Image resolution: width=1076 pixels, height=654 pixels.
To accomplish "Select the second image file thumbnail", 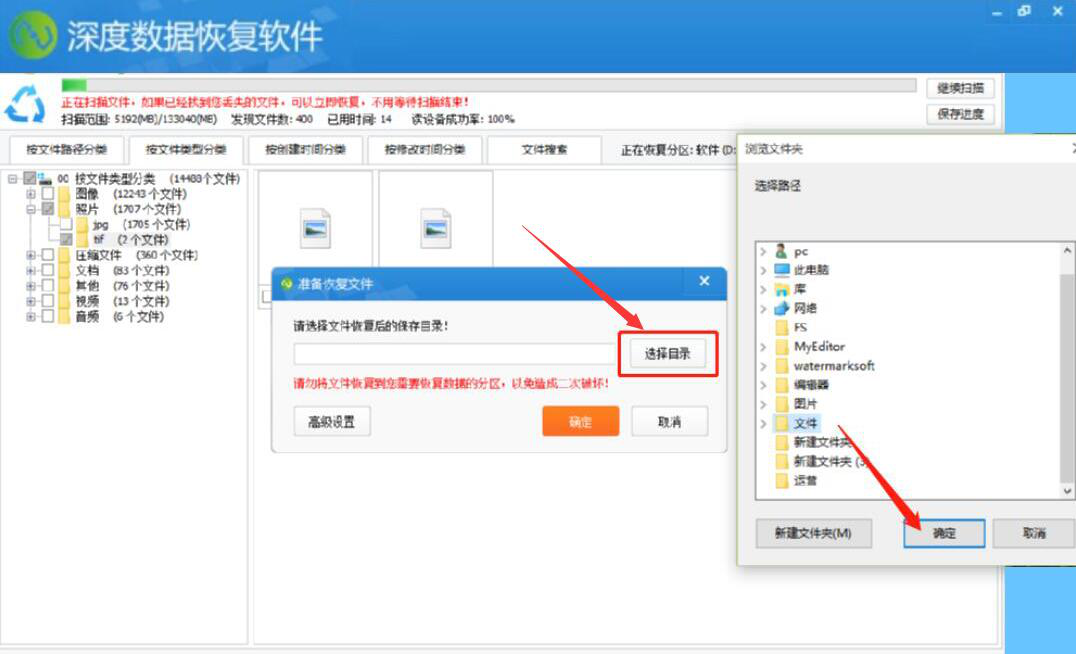I will (436, 228).
